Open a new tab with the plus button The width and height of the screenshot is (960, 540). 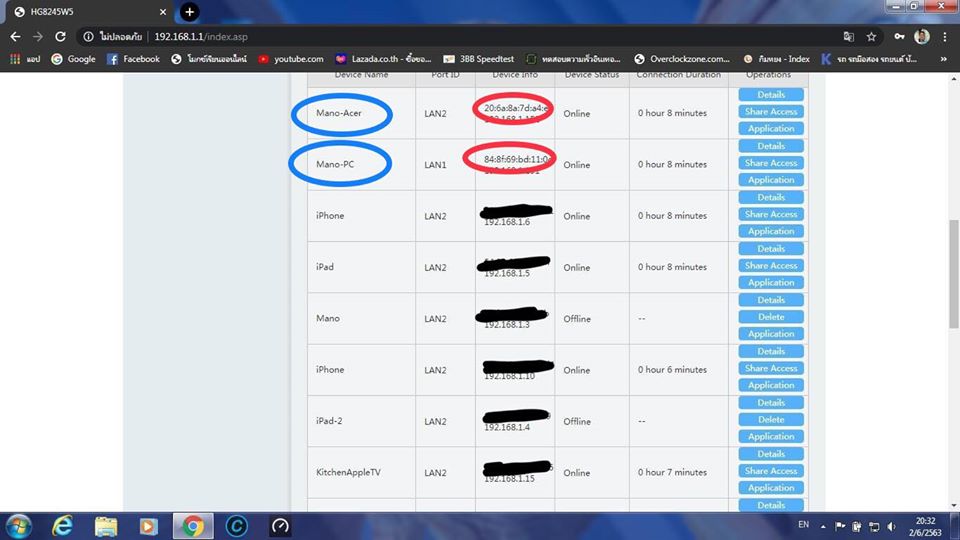[189, 12]
